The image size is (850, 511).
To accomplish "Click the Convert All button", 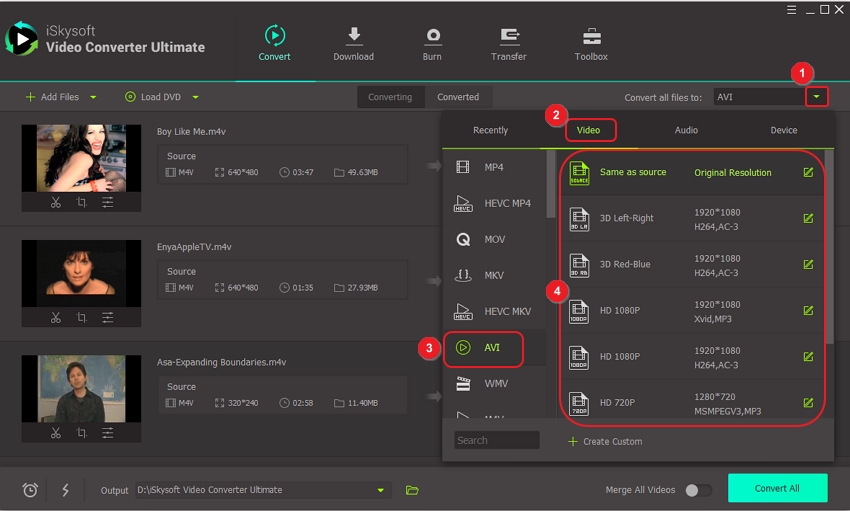I will point(777,488).
